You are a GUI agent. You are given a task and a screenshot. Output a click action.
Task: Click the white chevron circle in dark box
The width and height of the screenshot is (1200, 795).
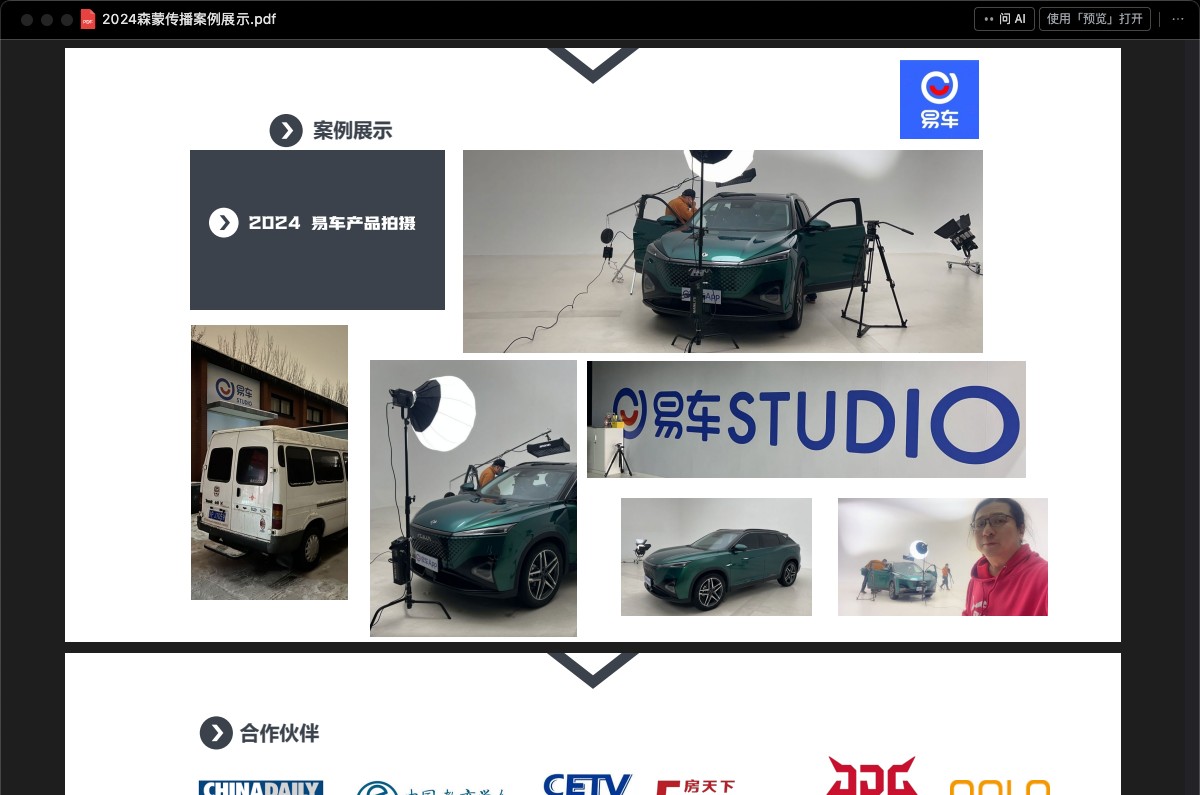click(x=224, y=223)
